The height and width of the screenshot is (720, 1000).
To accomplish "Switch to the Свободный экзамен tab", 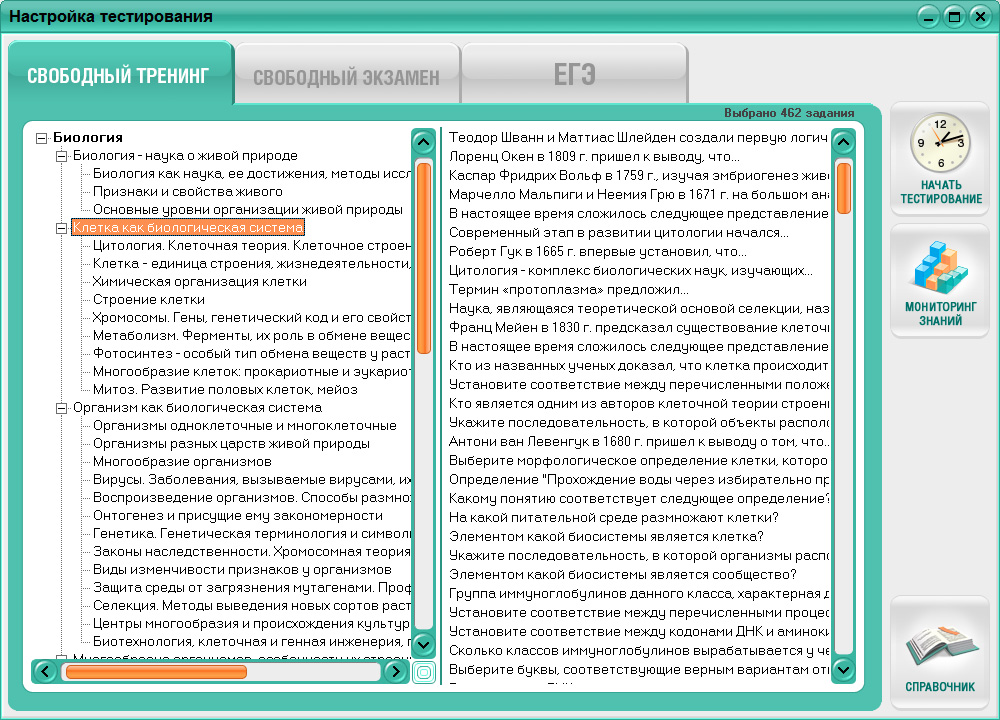I will coord(346,77).
